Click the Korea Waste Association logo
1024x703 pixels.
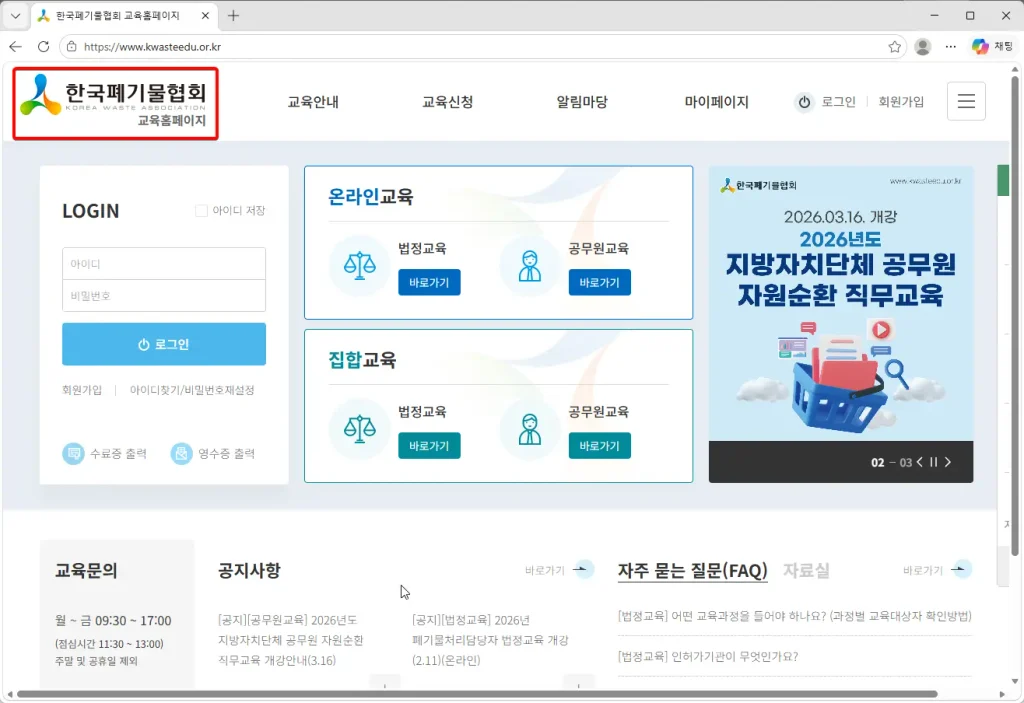click(115, 103)
